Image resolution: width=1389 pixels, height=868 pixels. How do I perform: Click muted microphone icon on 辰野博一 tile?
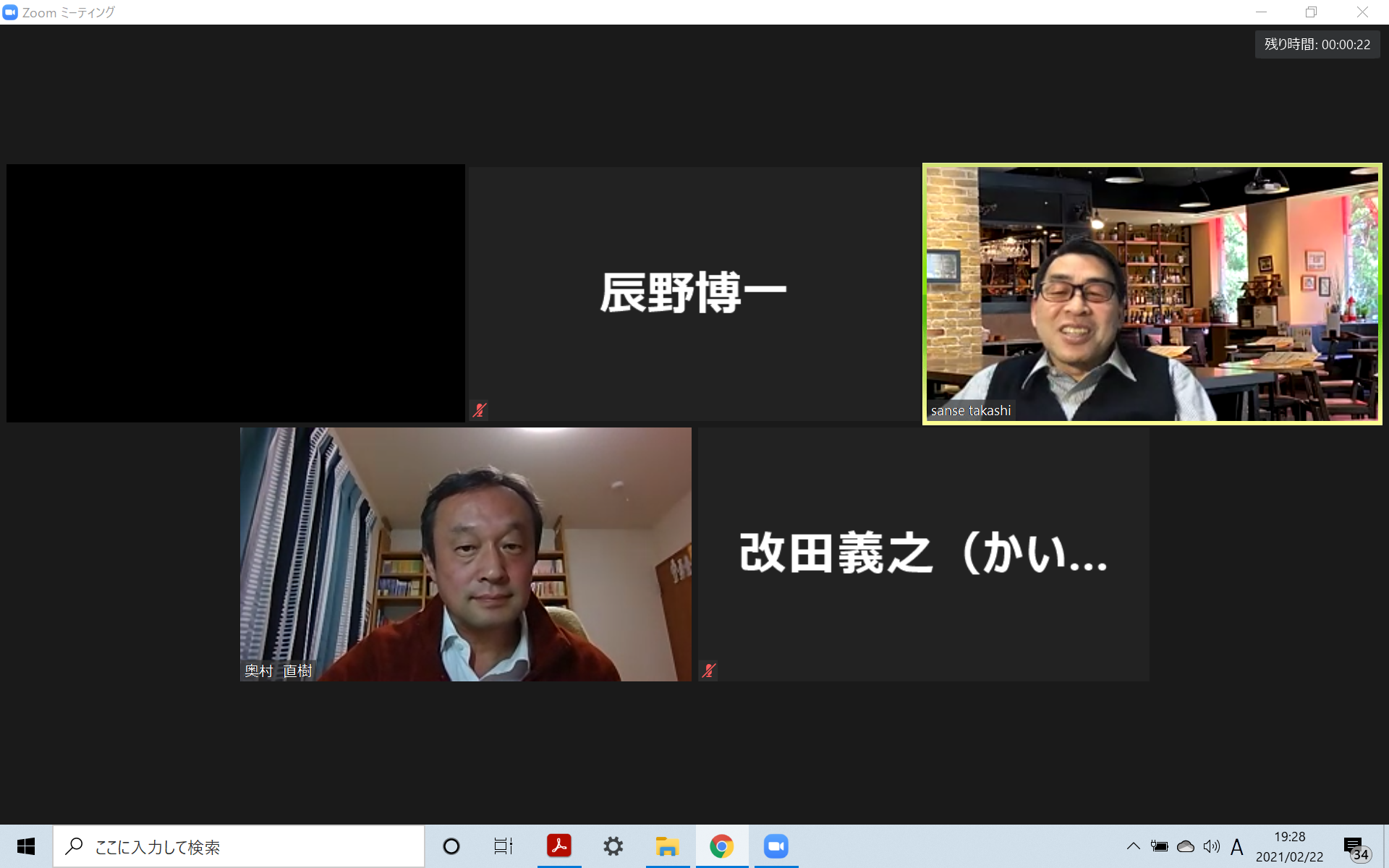tap(479, 410)
